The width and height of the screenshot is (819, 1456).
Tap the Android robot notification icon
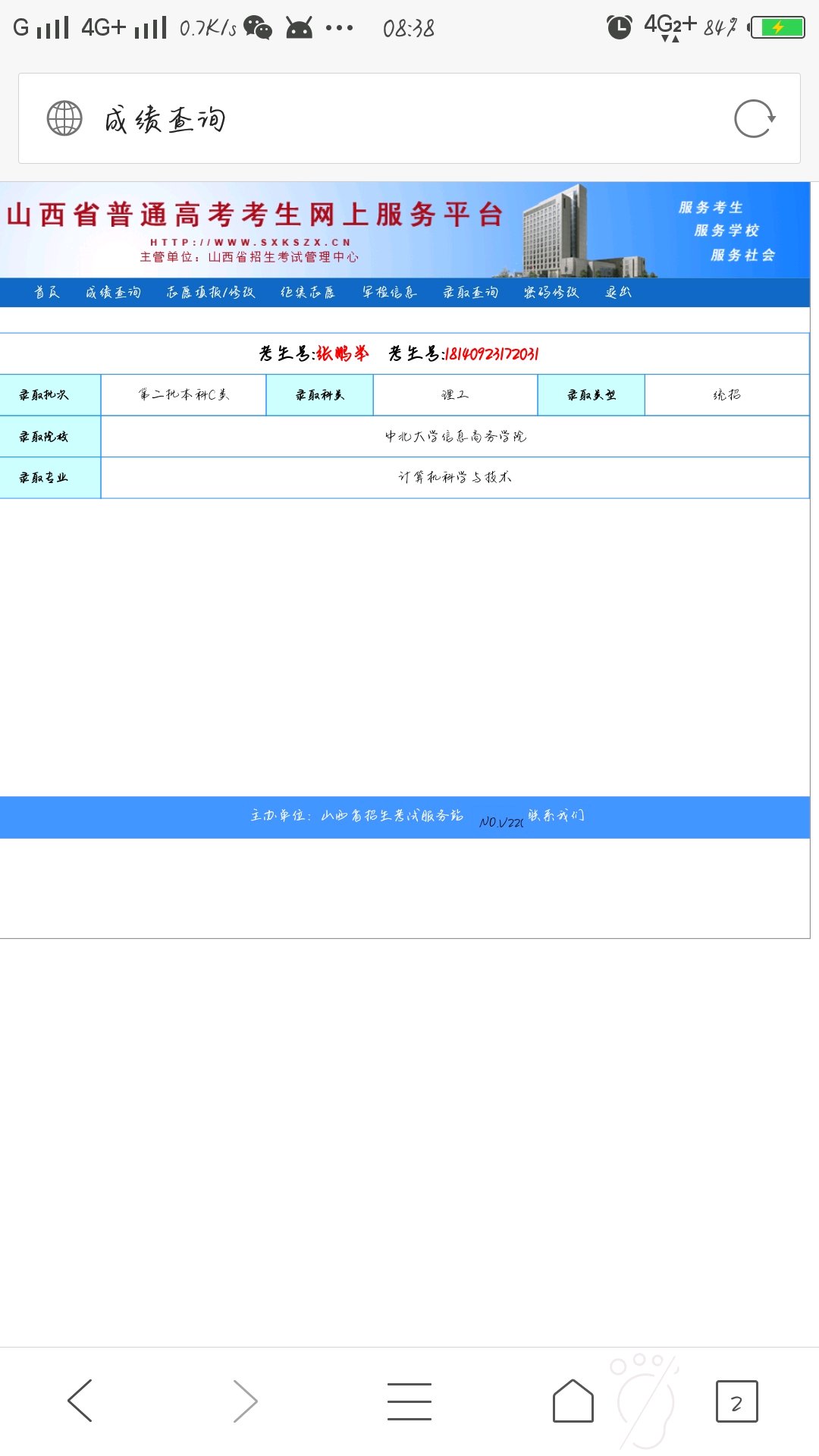click(x=299, y=28)
